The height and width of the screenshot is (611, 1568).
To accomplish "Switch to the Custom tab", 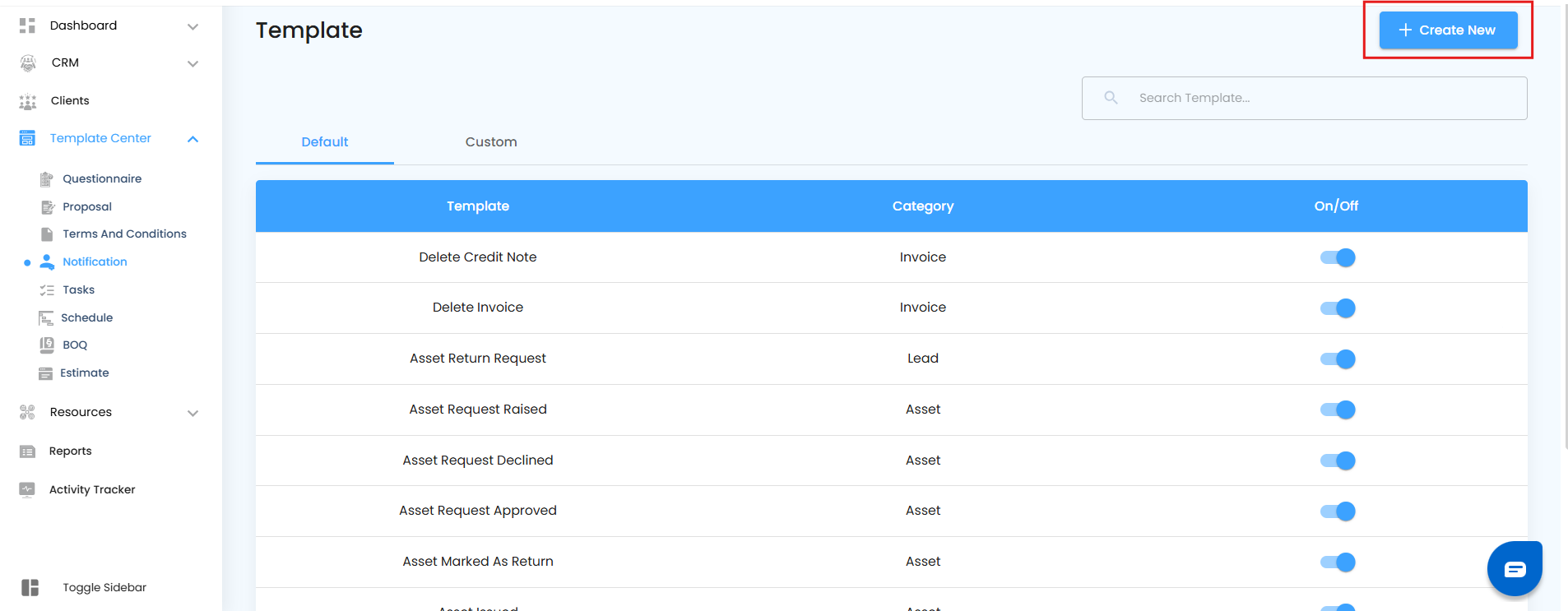I will tap(491, 142).
